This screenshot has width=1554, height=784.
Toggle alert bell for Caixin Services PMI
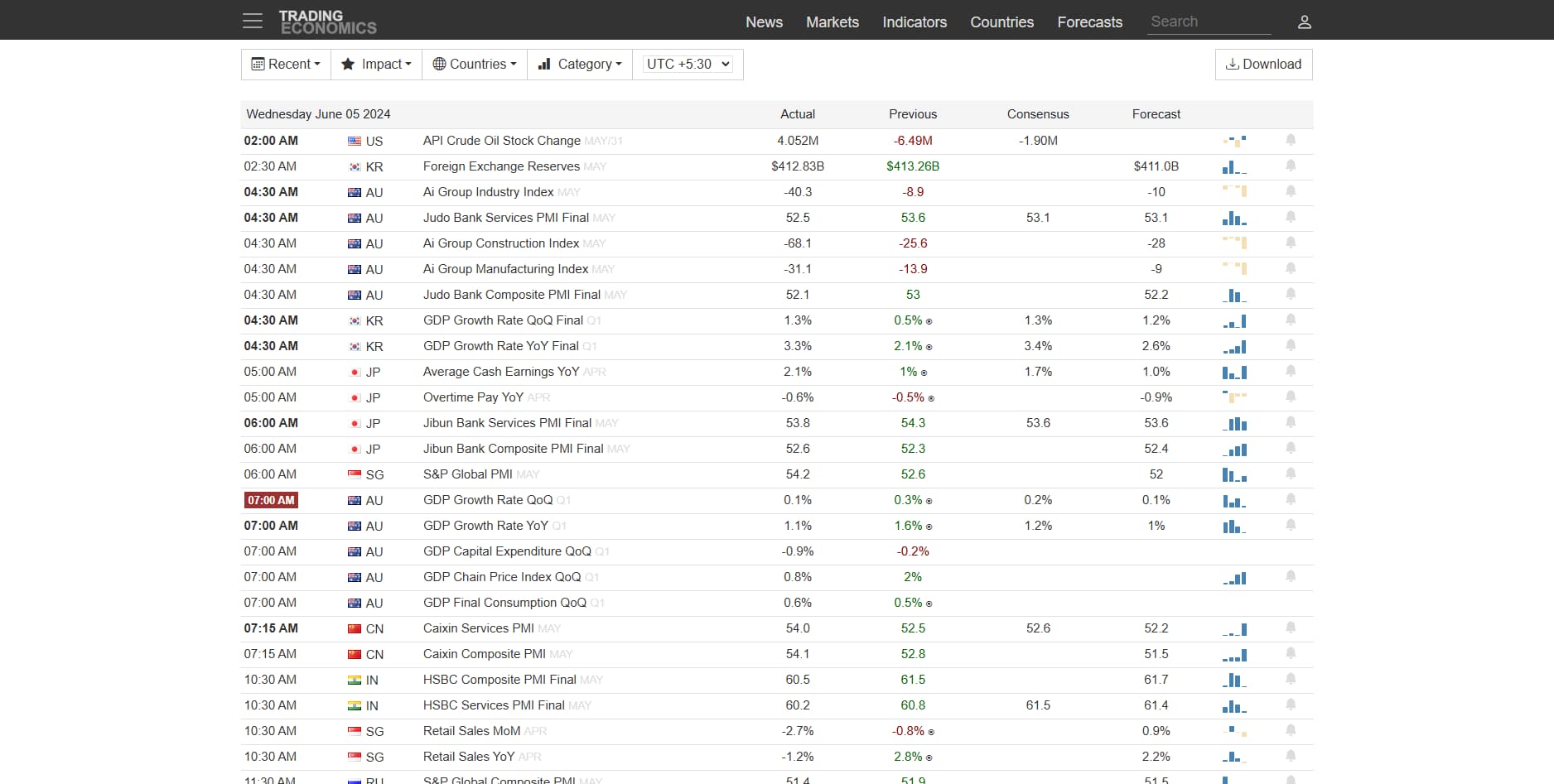(1291, 628)
